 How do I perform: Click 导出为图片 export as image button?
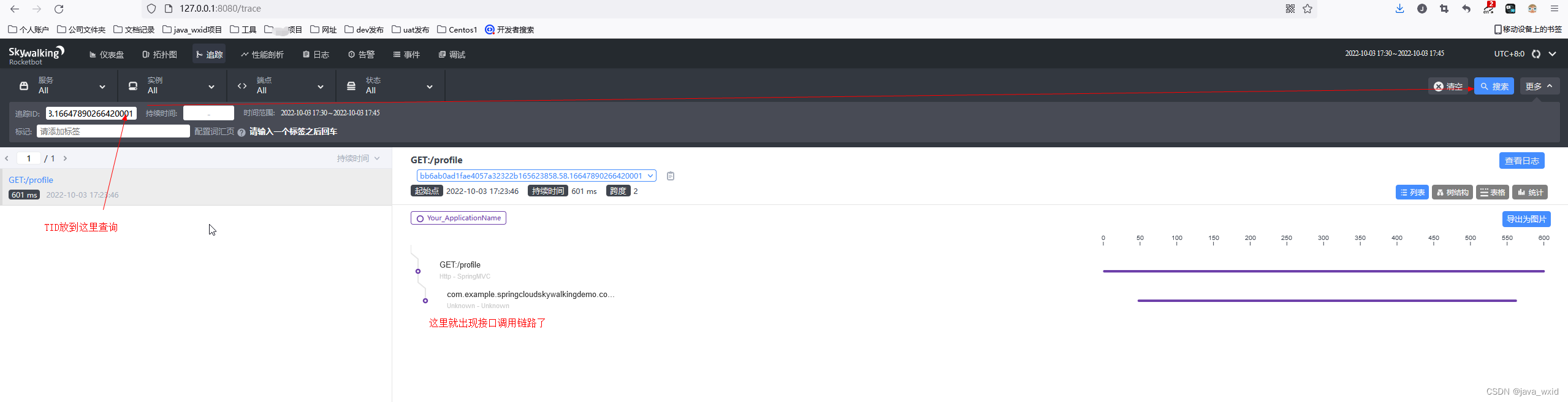coord(1526,219)
